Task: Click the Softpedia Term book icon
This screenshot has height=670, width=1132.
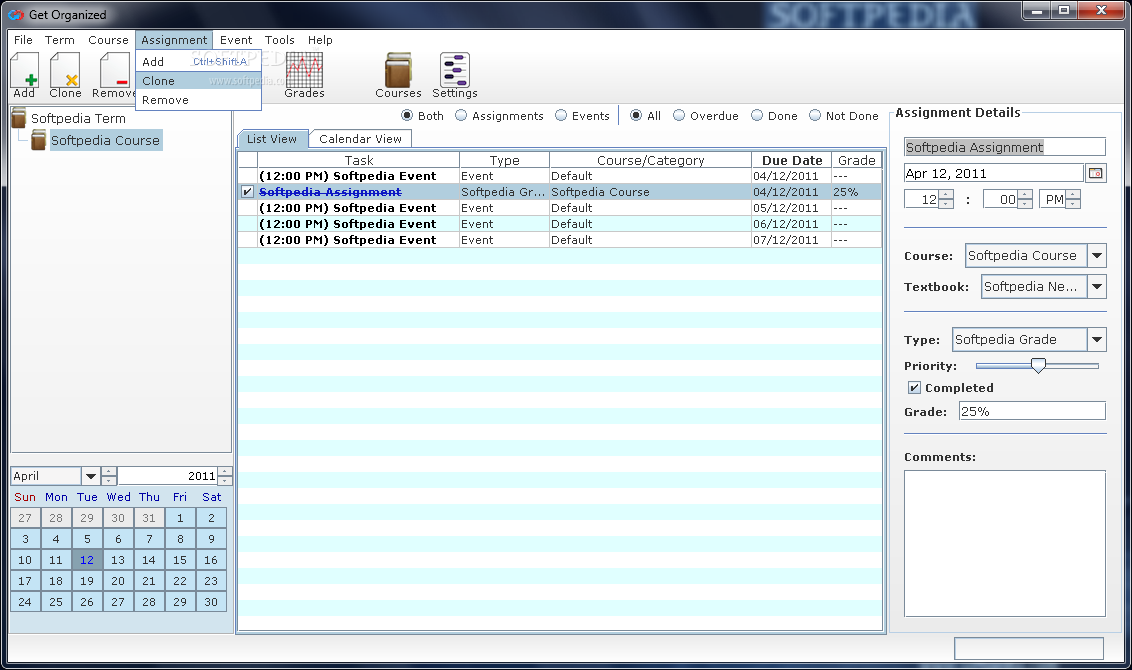Action: point(19,118)
